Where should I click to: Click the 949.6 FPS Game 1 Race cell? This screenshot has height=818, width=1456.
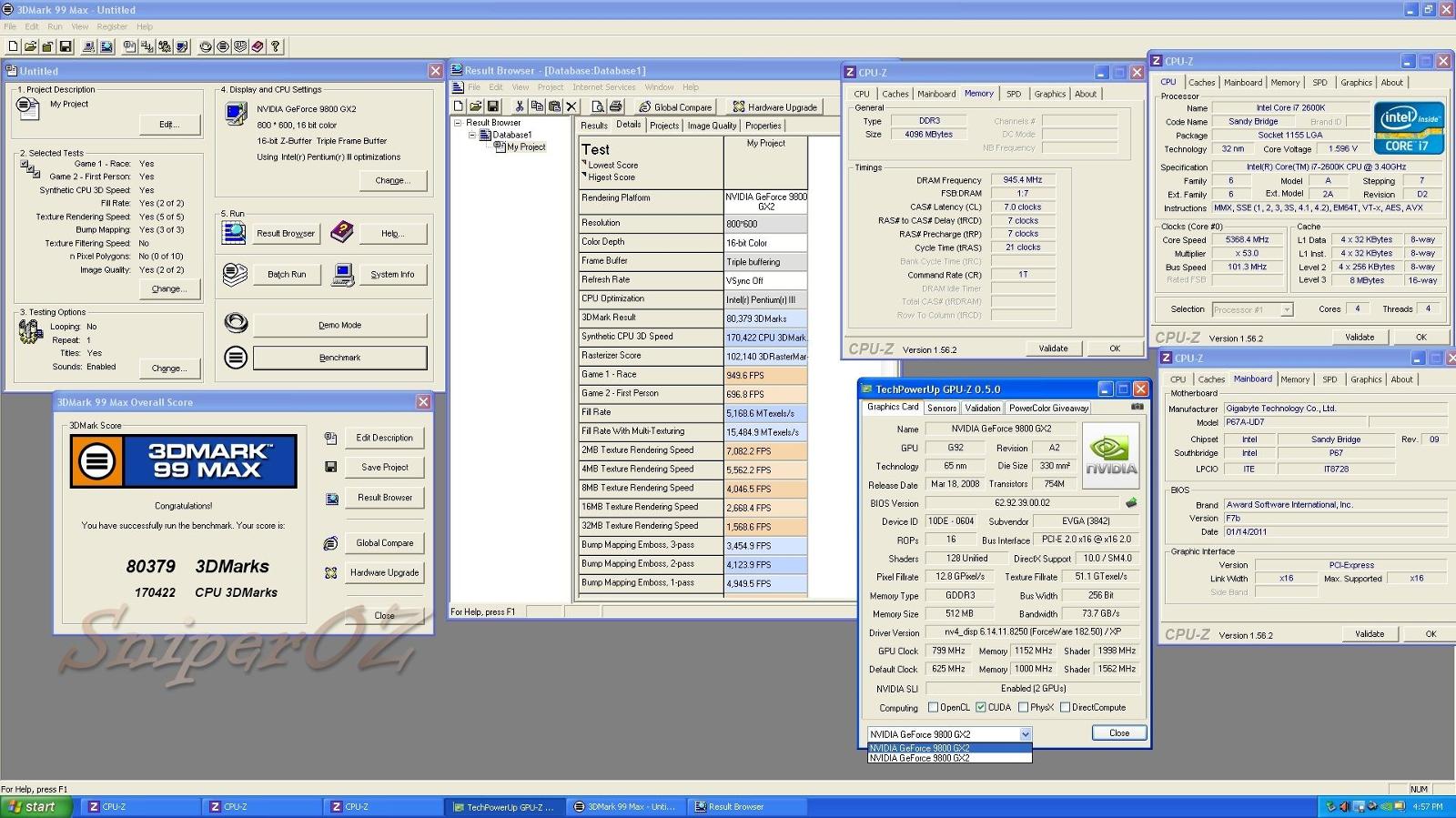click(765, 375)
